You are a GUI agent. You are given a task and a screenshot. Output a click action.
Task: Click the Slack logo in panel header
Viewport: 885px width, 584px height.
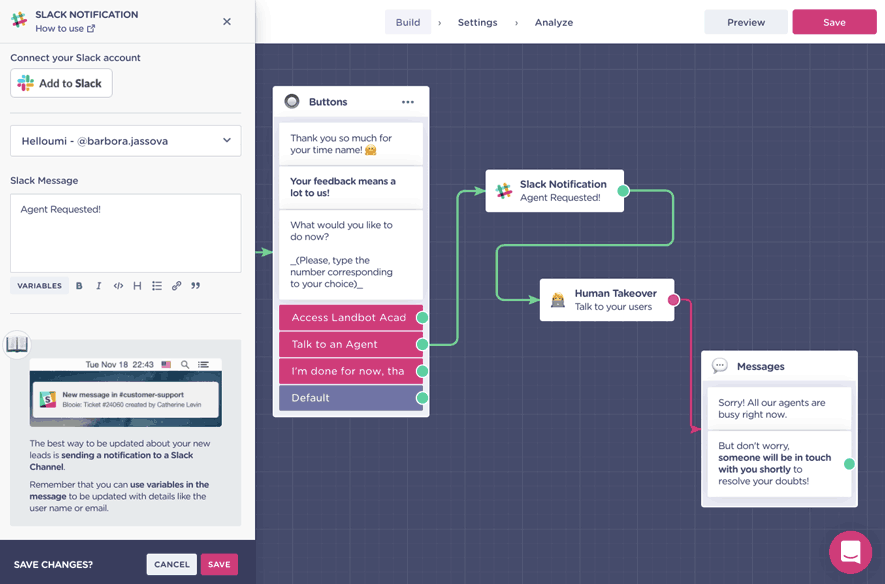(x=19, y=20)
